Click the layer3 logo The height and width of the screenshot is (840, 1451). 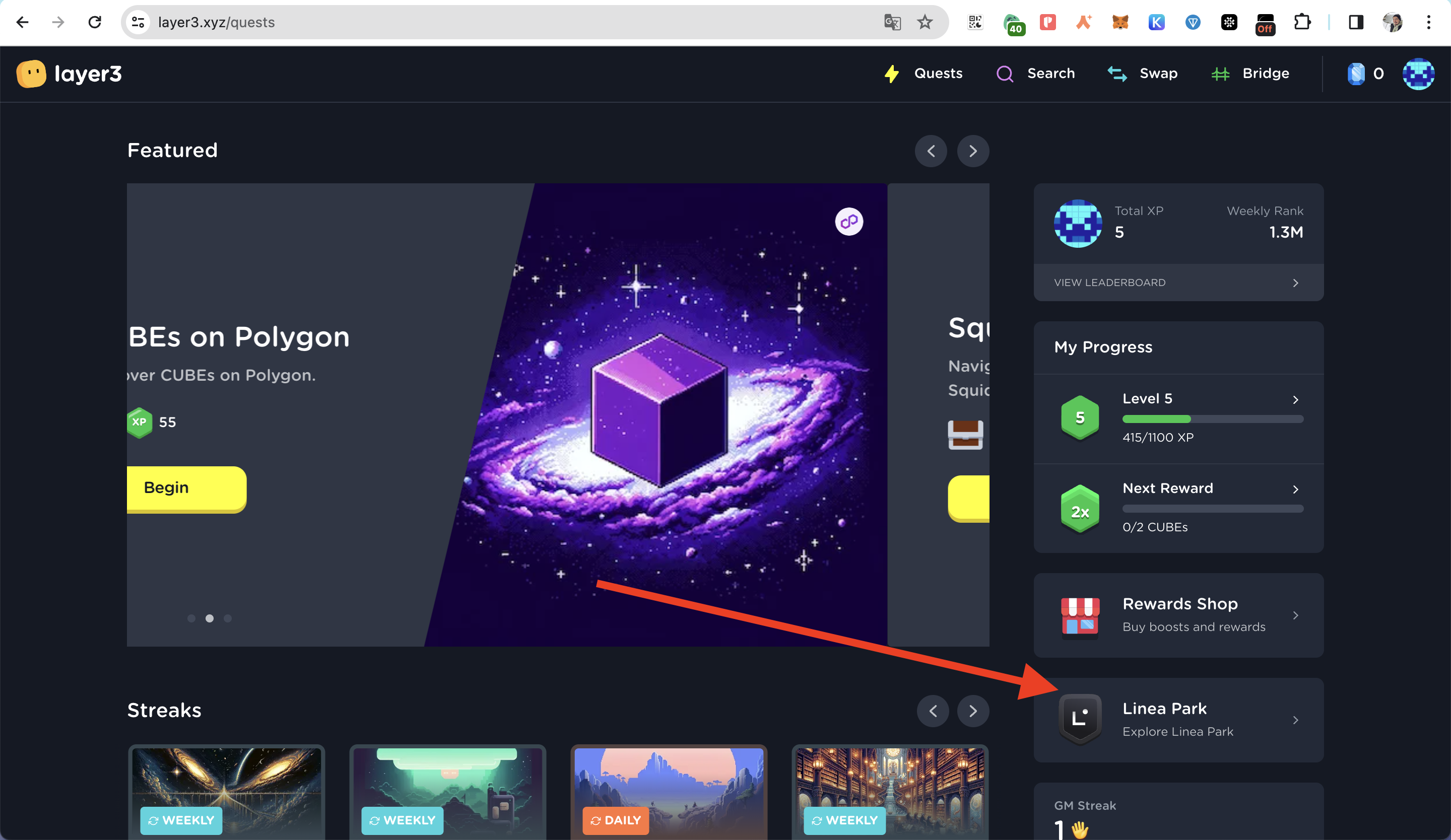(x=69, y=74)
